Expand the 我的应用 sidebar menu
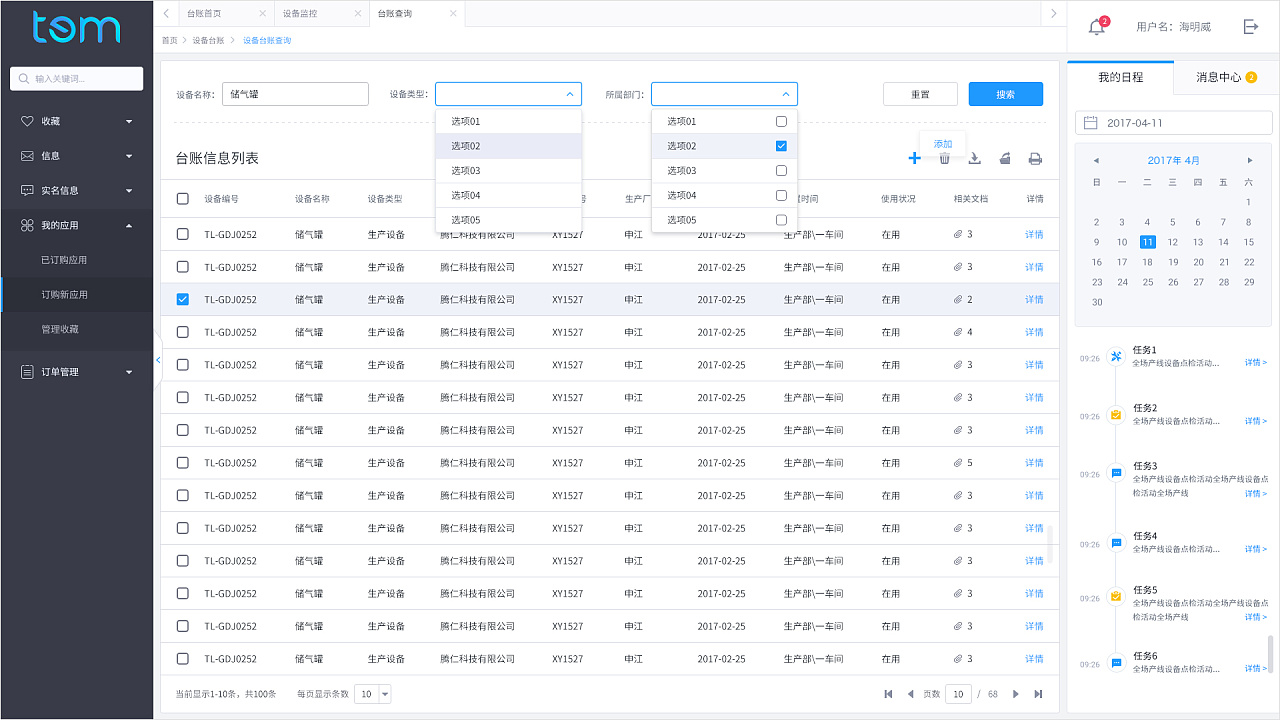Viewport: 1280px width, 720px height. [x=77, y=225]
